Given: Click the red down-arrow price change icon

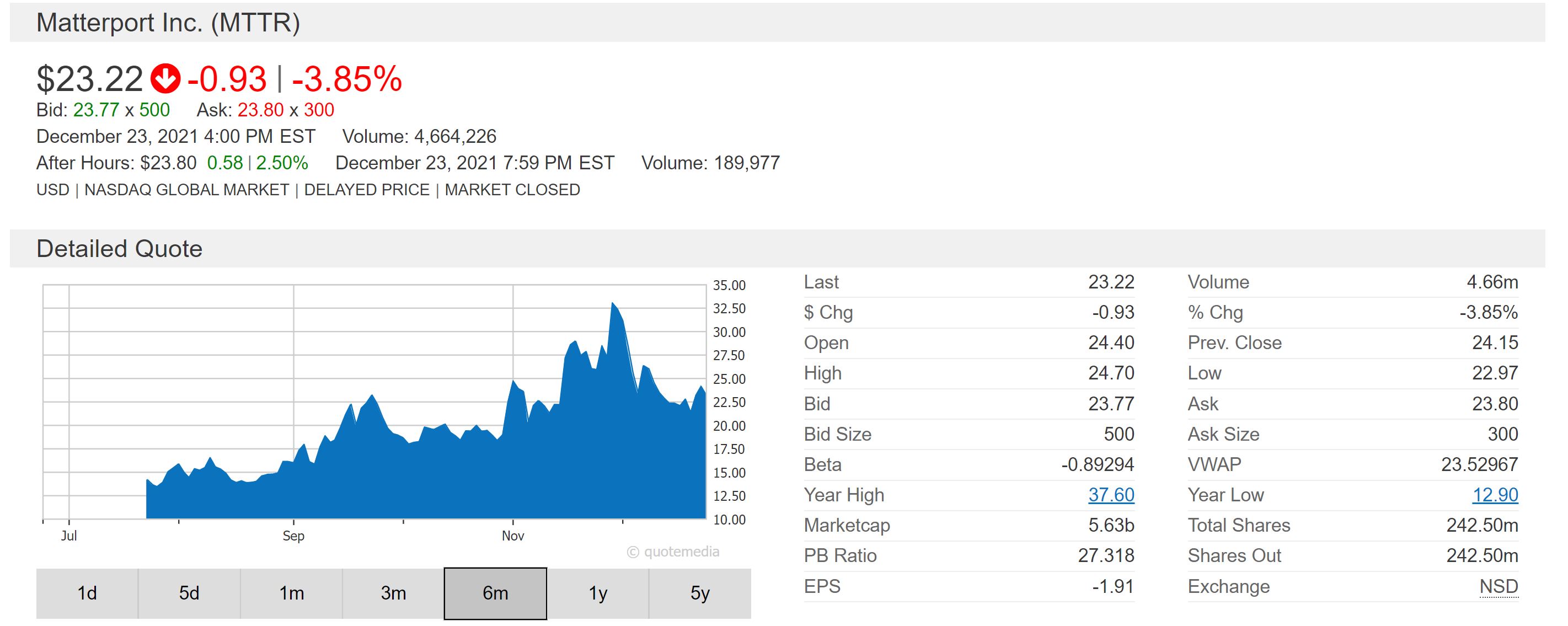Looking at the screenshot, I should [165, 79].
